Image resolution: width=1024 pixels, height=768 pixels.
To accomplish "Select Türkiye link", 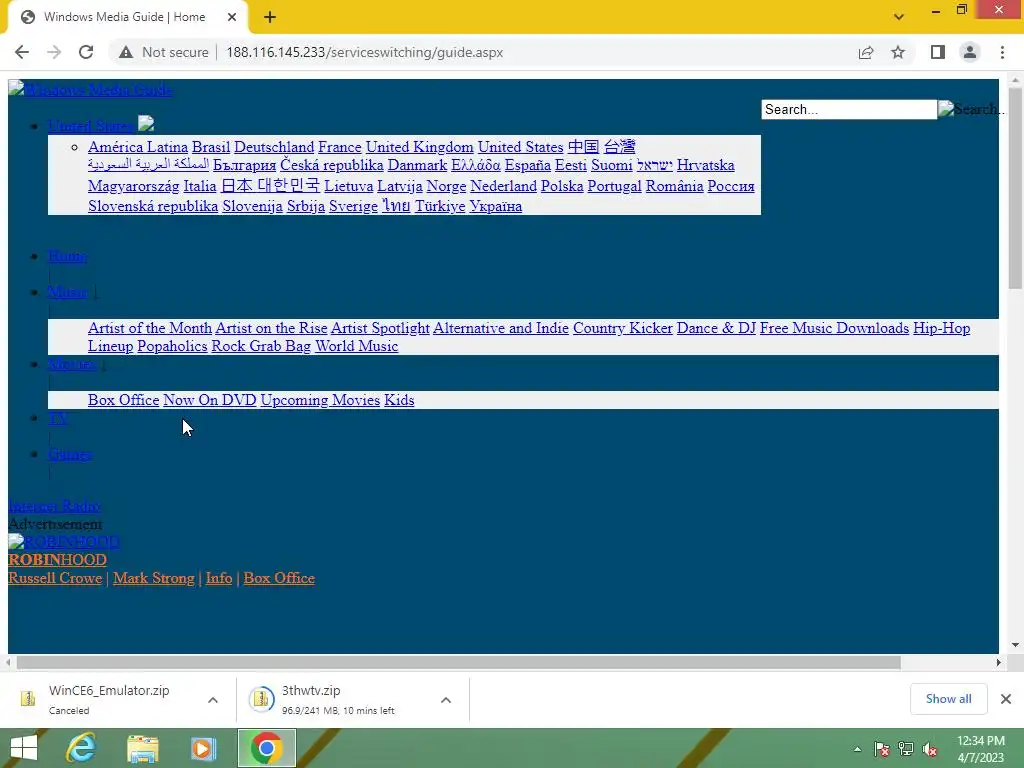I will pos(440,206).
